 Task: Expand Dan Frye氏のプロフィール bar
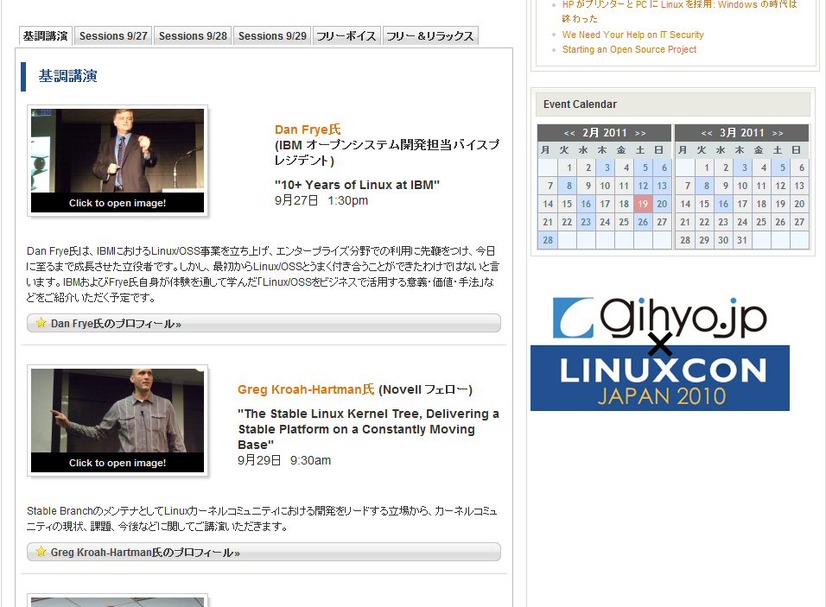(263, 323)
